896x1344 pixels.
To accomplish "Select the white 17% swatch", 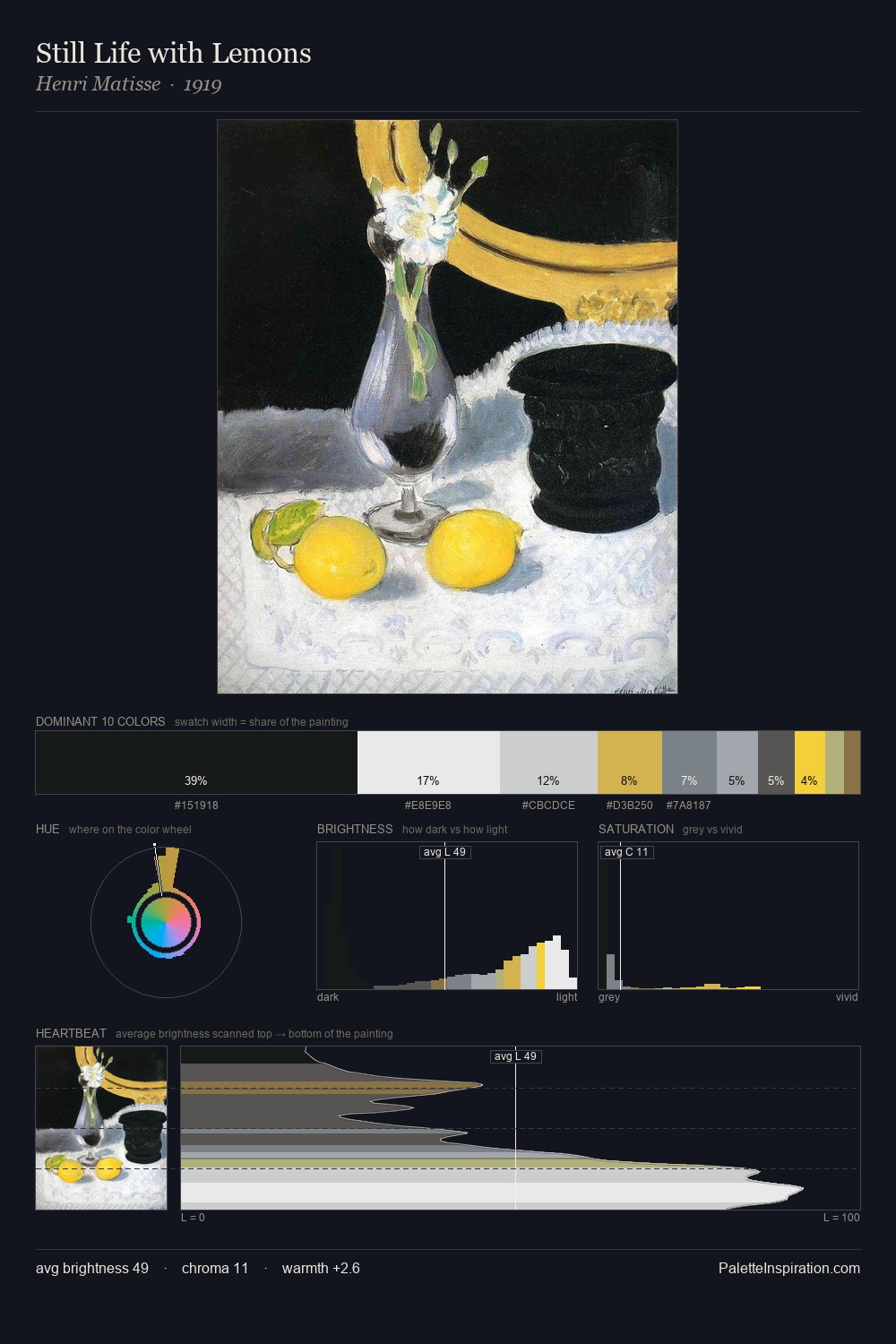I will [428, 762].
